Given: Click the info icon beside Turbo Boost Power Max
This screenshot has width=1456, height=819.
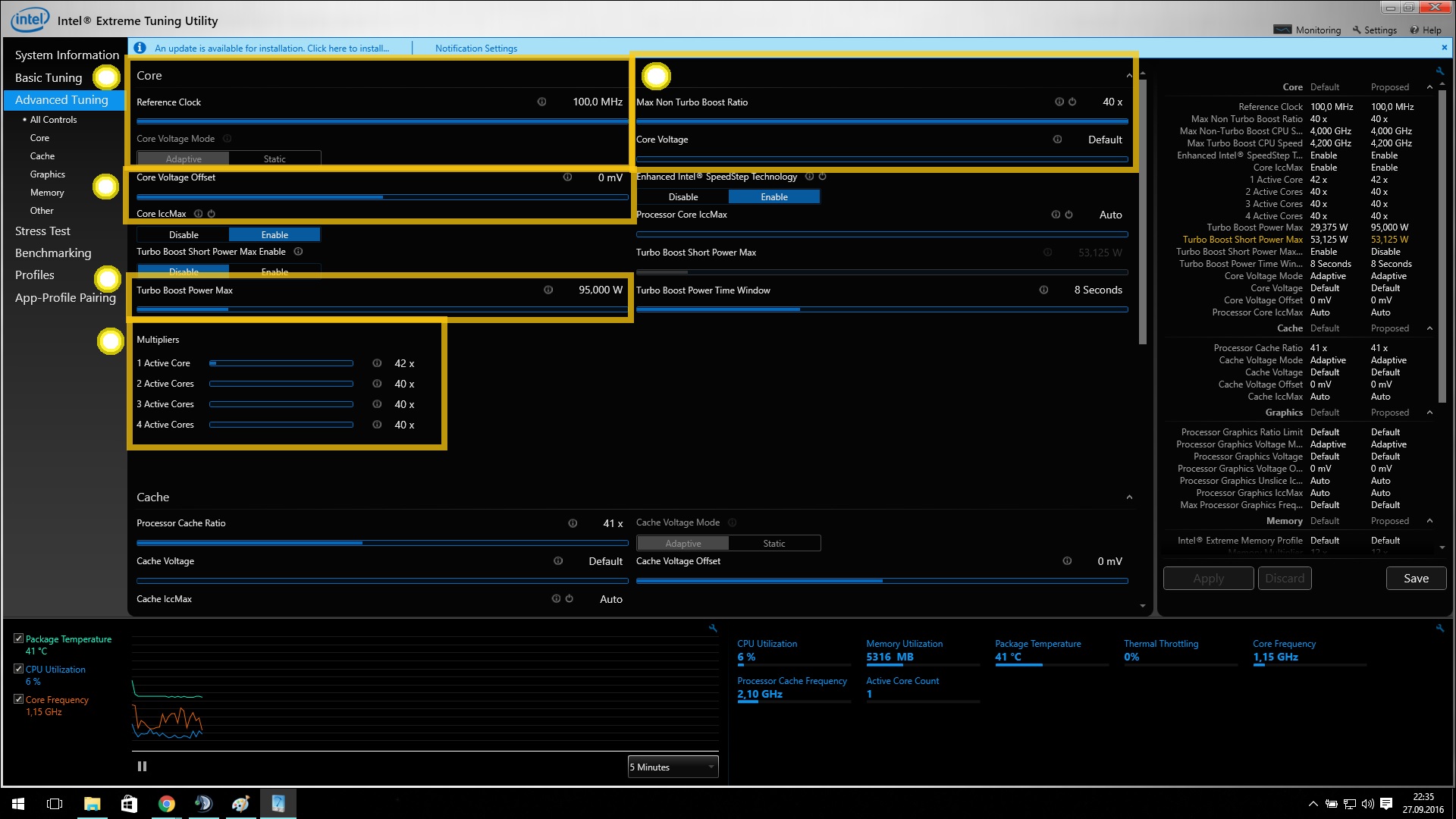Looking at the screenshot, I should coord(548,290).
